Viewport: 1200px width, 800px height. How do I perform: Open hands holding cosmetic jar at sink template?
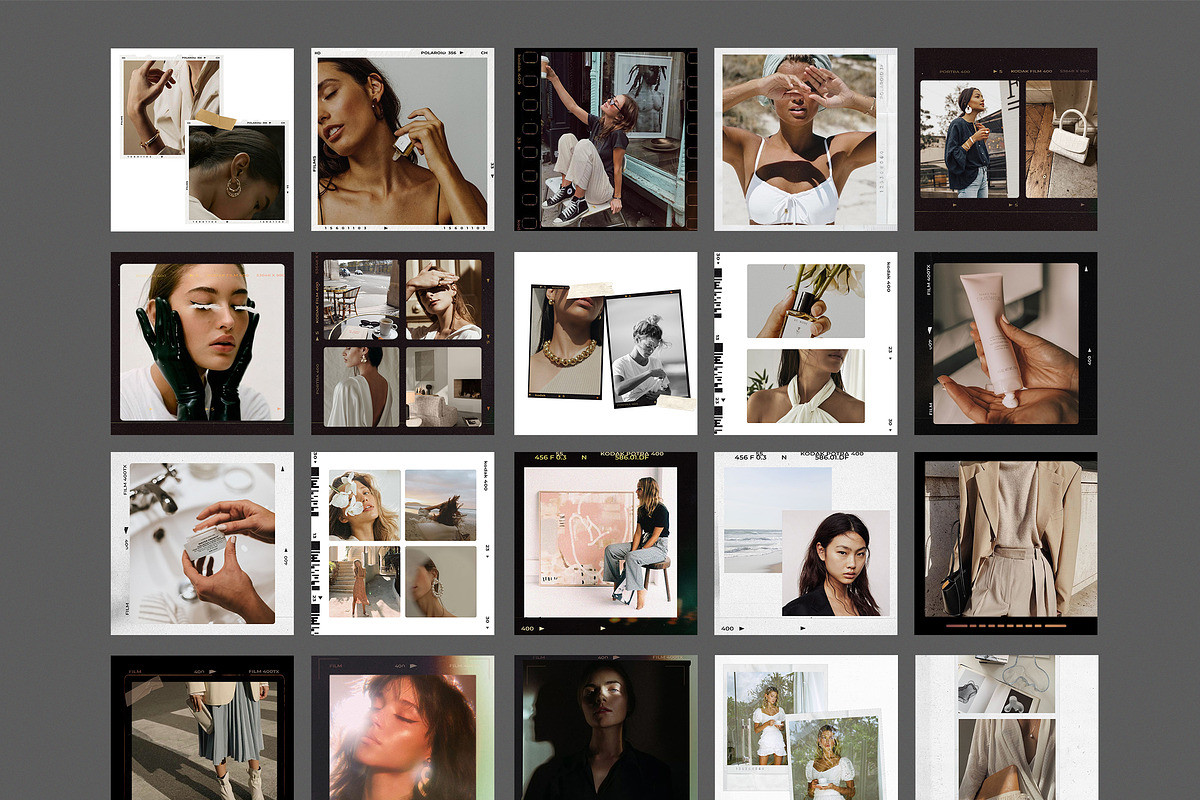(x=202, y=543)
